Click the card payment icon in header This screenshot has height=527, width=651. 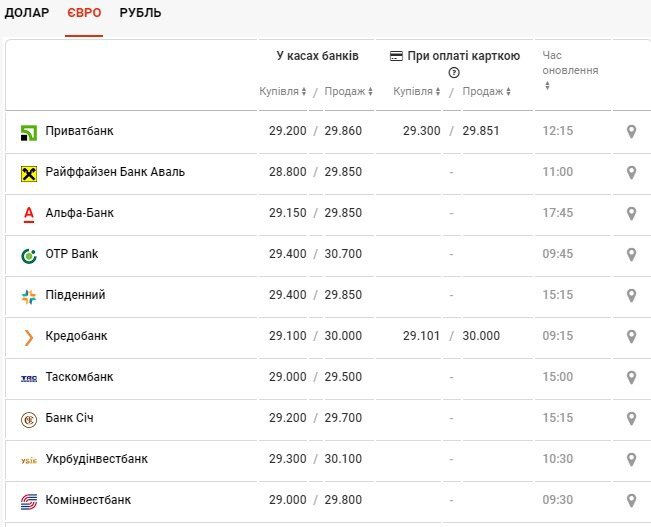pos(396,56)
